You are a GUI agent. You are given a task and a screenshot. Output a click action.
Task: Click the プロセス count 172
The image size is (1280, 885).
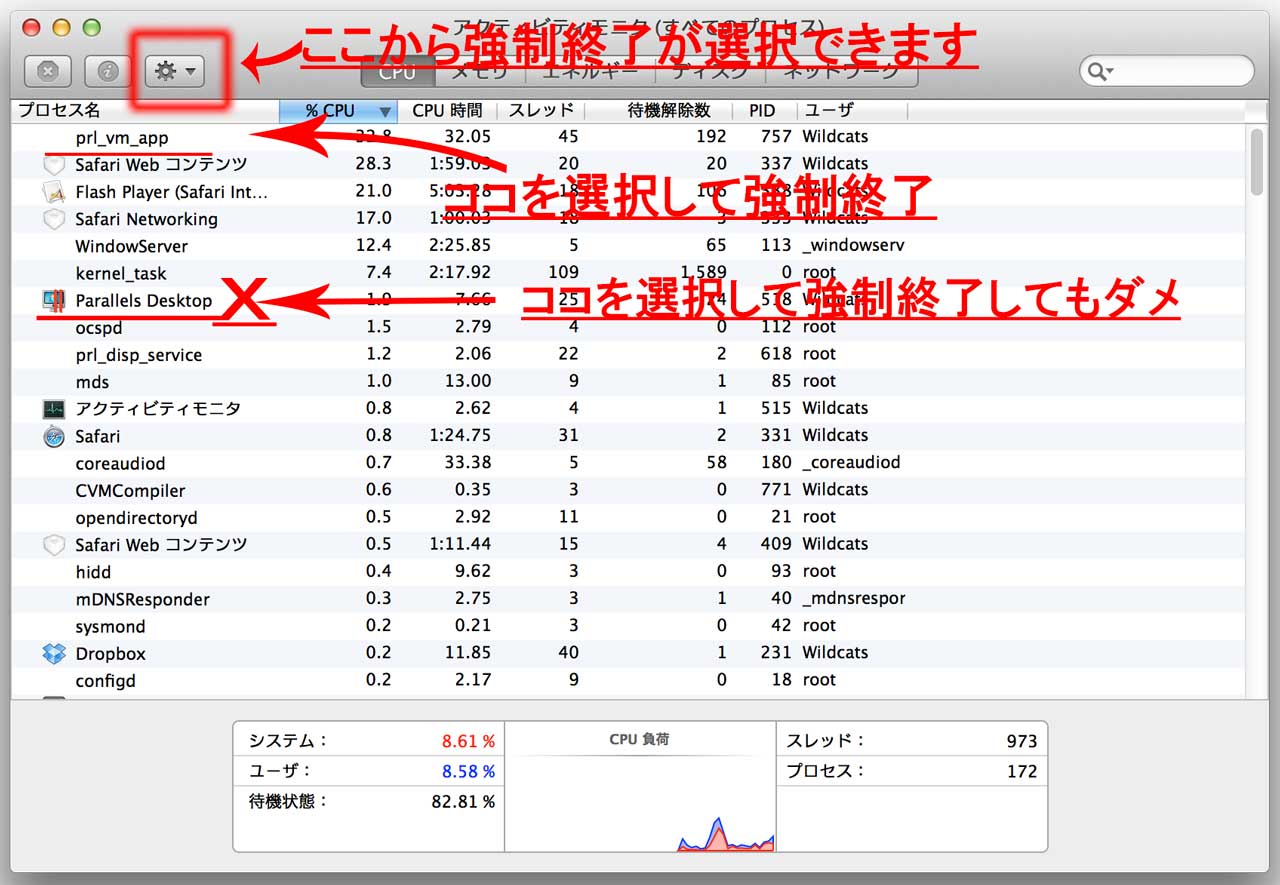(1022, 772)
